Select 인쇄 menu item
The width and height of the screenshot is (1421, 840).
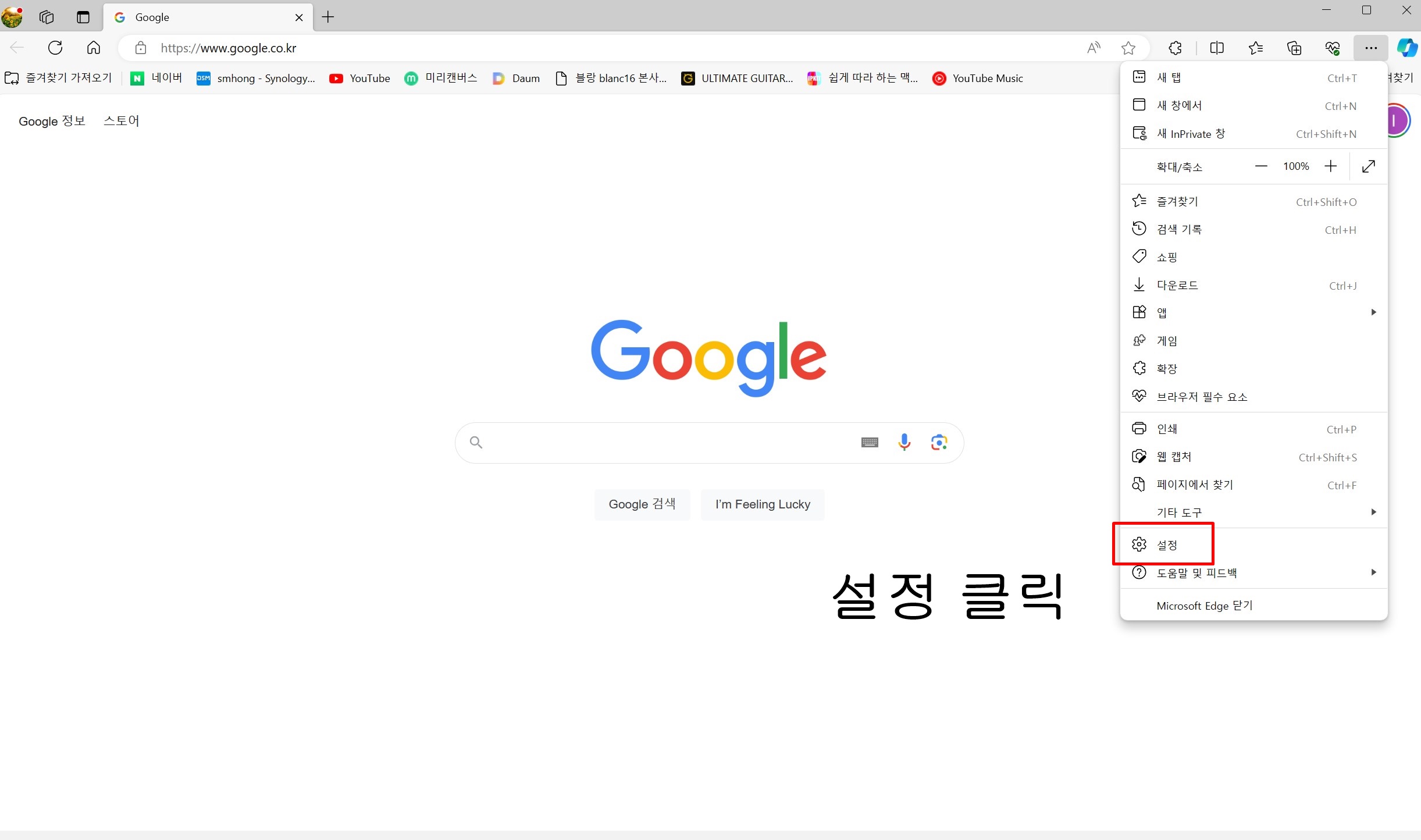click(1253, 429)
